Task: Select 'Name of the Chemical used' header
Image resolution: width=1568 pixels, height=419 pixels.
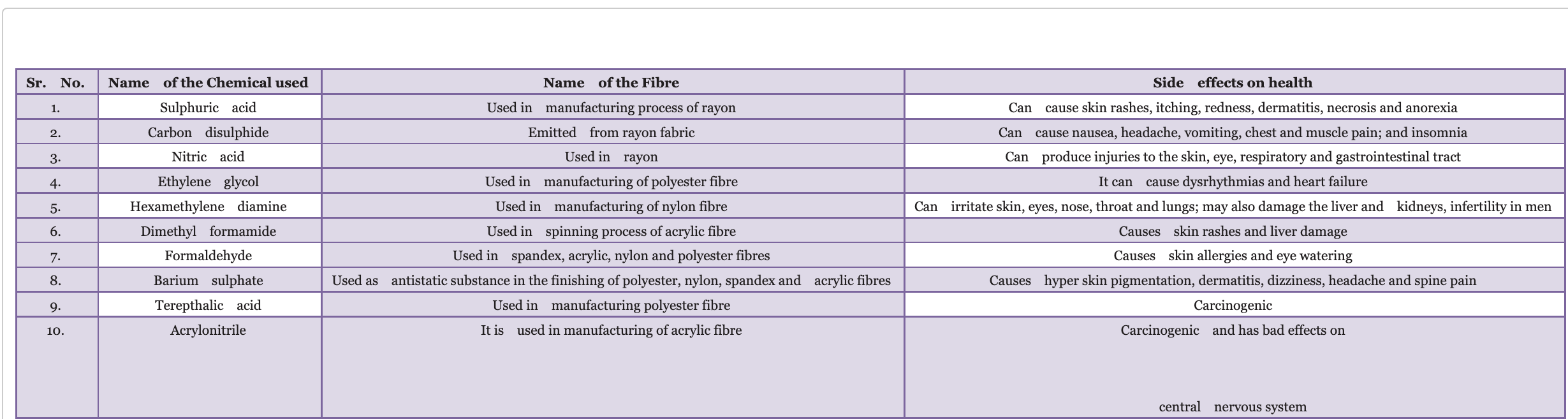Action: (209, 82)
